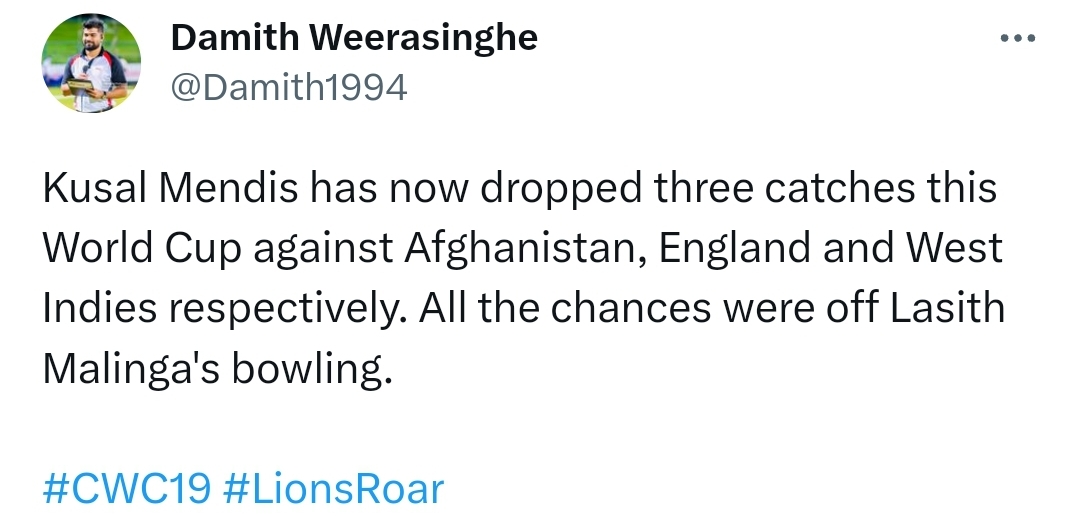
Task: Click the phrase "All the chances" in tweet
Action: [x=564, y=308]
